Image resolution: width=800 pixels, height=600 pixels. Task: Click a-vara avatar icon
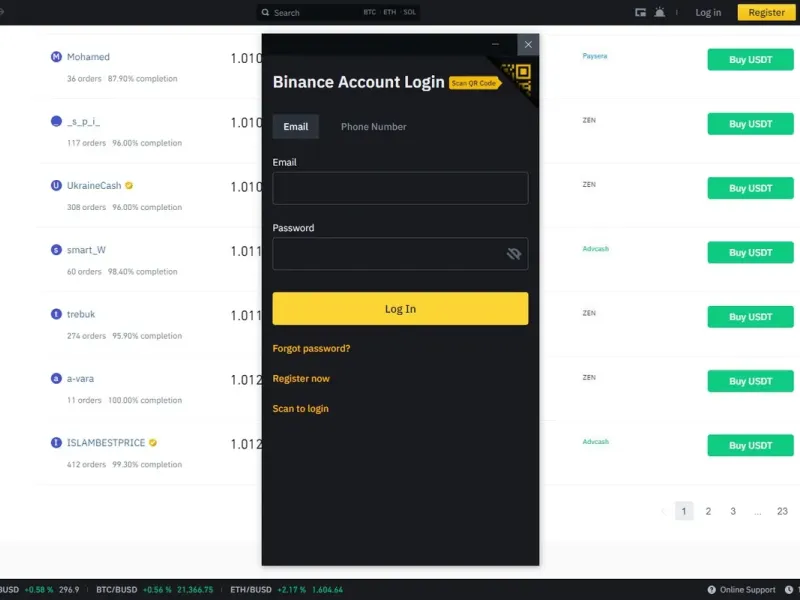(56, 379)
